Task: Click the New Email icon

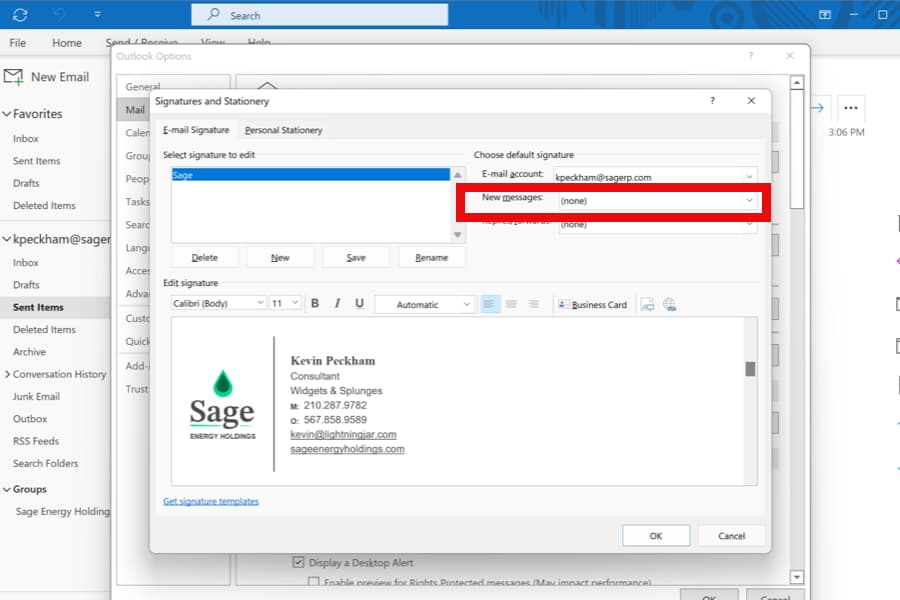Action: click(x=14, y=76)
